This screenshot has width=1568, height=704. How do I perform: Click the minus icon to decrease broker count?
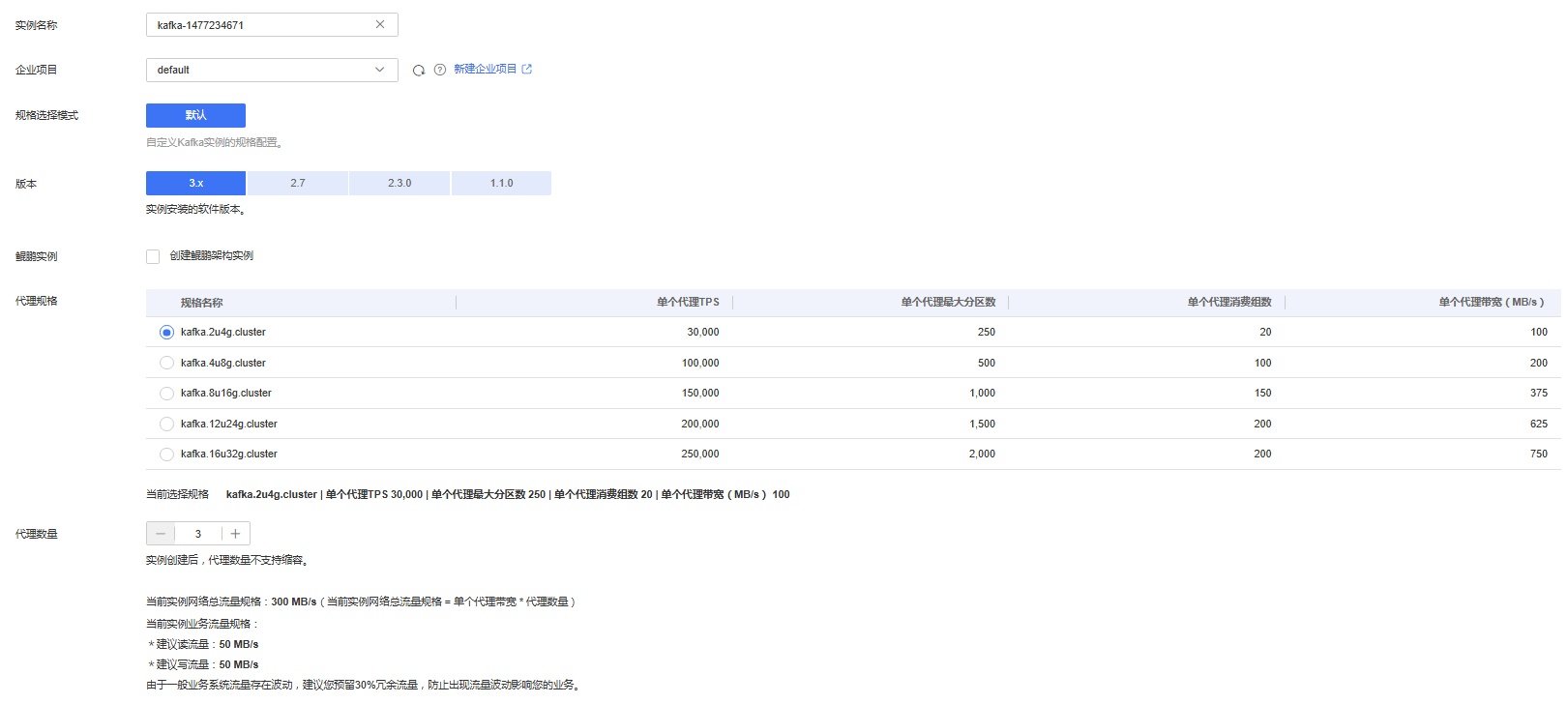coord(161,534)
